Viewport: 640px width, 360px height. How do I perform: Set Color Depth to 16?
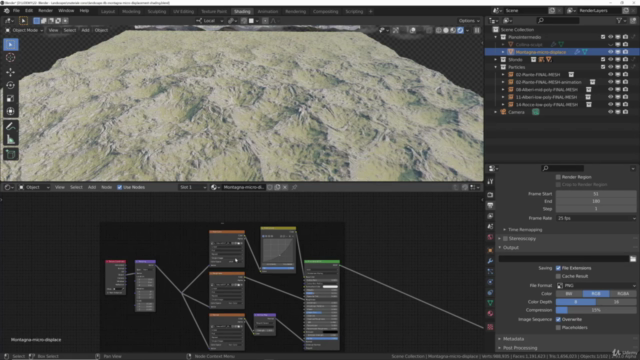[616, 302]
